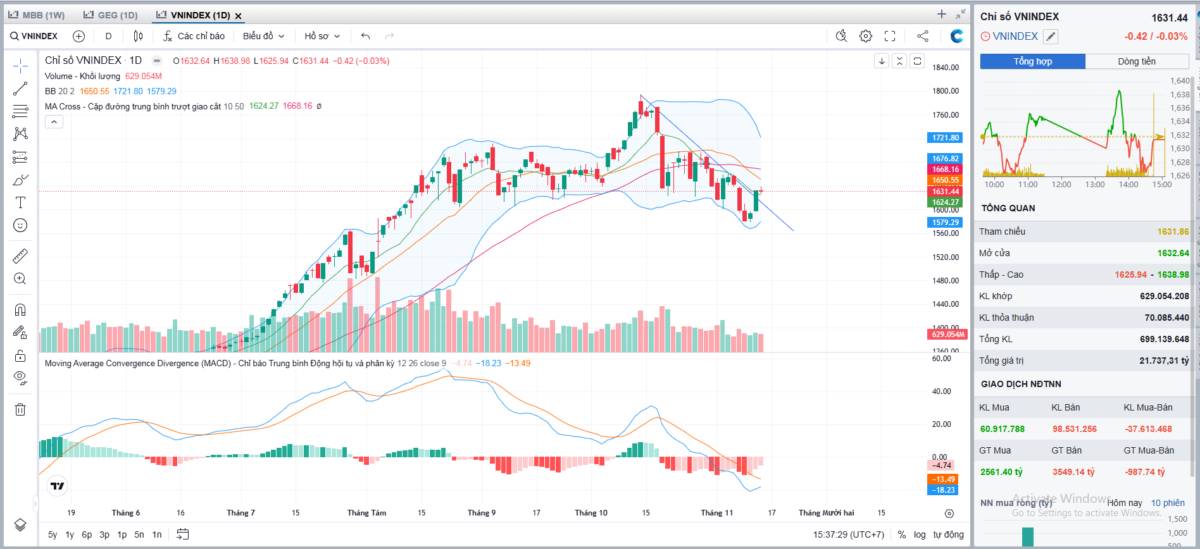Enter fullscreen chart mode
Screen dimensions: 1200x549
click(890, 36)
